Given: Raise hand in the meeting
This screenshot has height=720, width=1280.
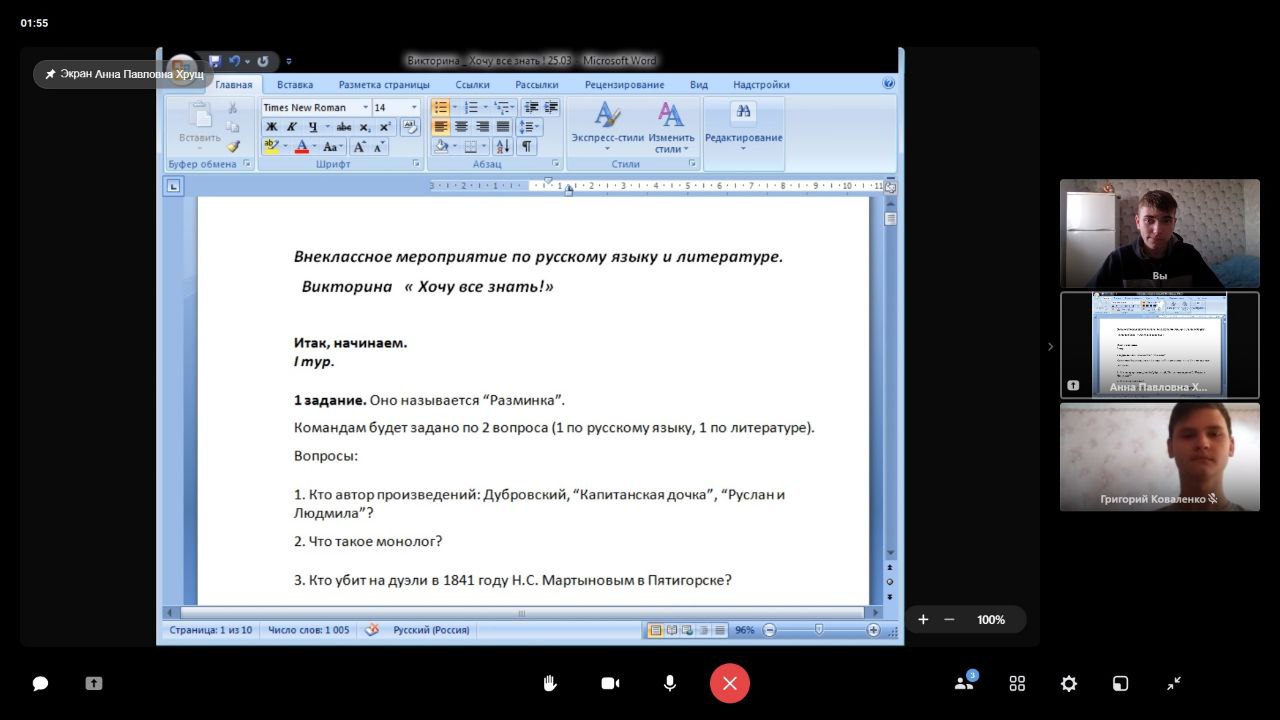Looking at the screenshot, I should (550, 683).
